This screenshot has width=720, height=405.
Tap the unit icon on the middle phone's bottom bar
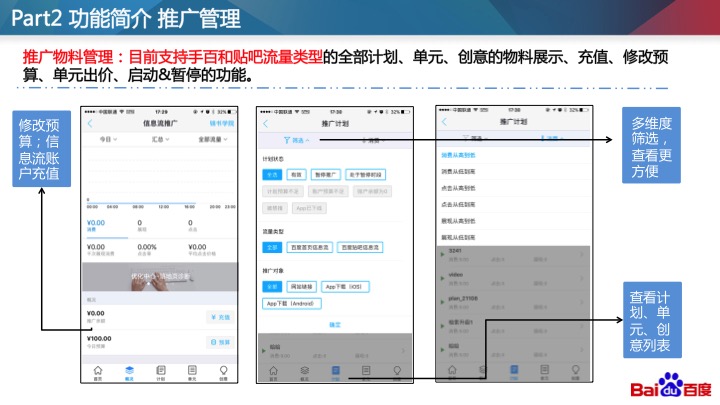tap(366, 372)
